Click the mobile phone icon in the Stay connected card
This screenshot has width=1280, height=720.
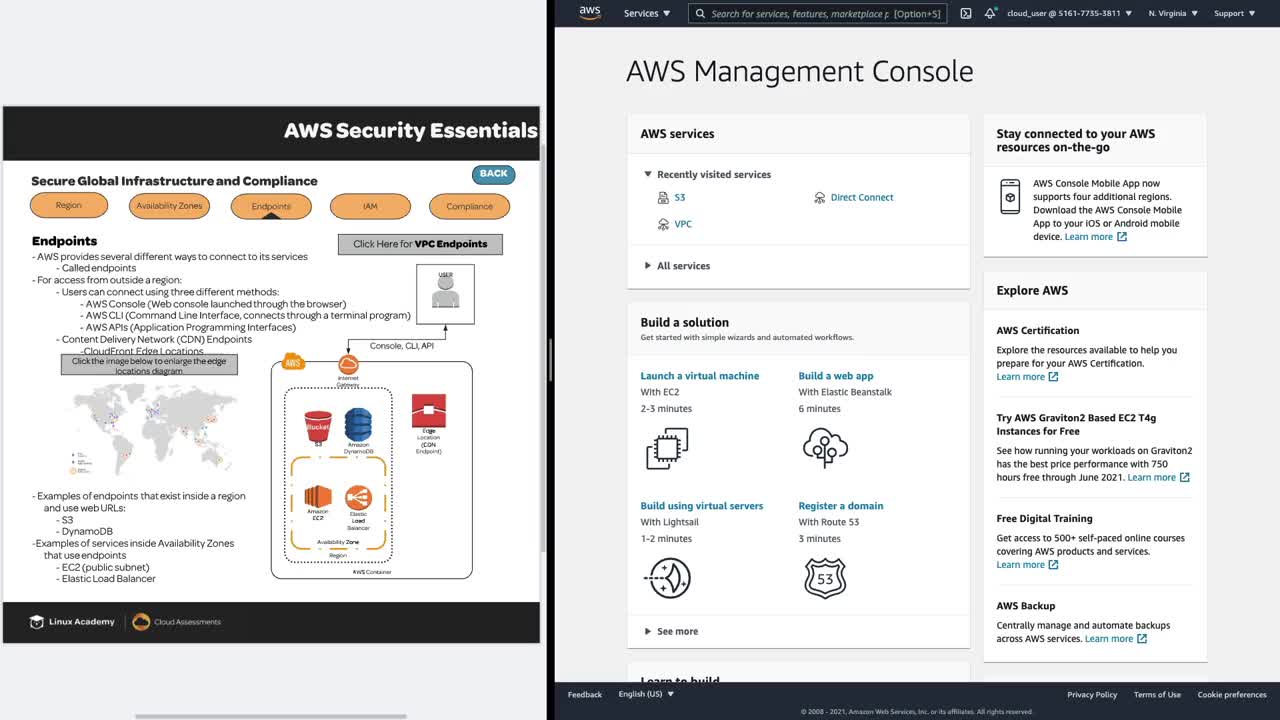(x=1011, y=197)
